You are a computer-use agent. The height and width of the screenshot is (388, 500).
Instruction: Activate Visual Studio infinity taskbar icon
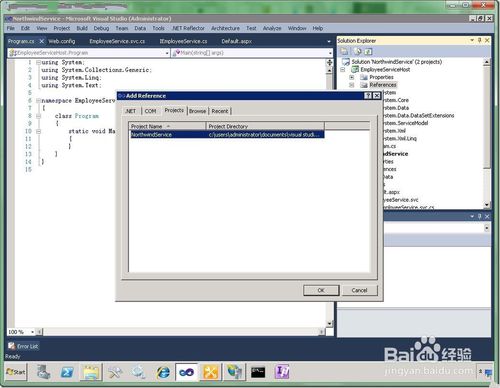(x=186, y=372)
